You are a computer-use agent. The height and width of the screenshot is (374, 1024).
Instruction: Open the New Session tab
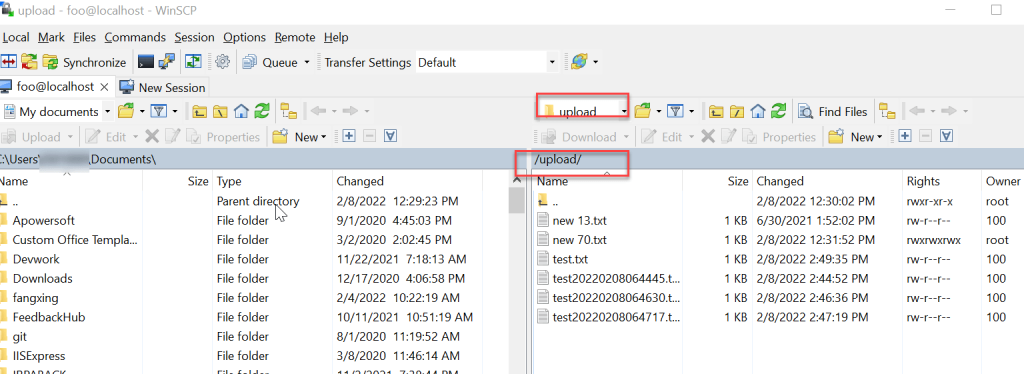click(163, 87)
